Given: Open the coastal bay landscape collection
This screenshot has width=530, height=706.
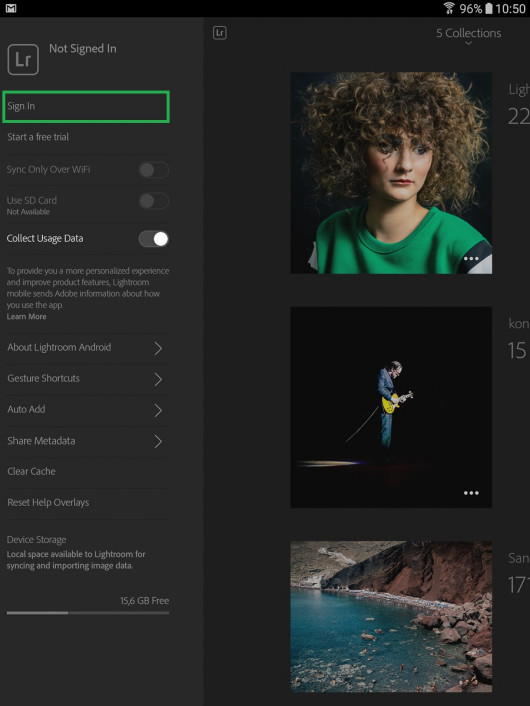Looking at the screenshot, I should pyautogui.click(x=391, y=616).
